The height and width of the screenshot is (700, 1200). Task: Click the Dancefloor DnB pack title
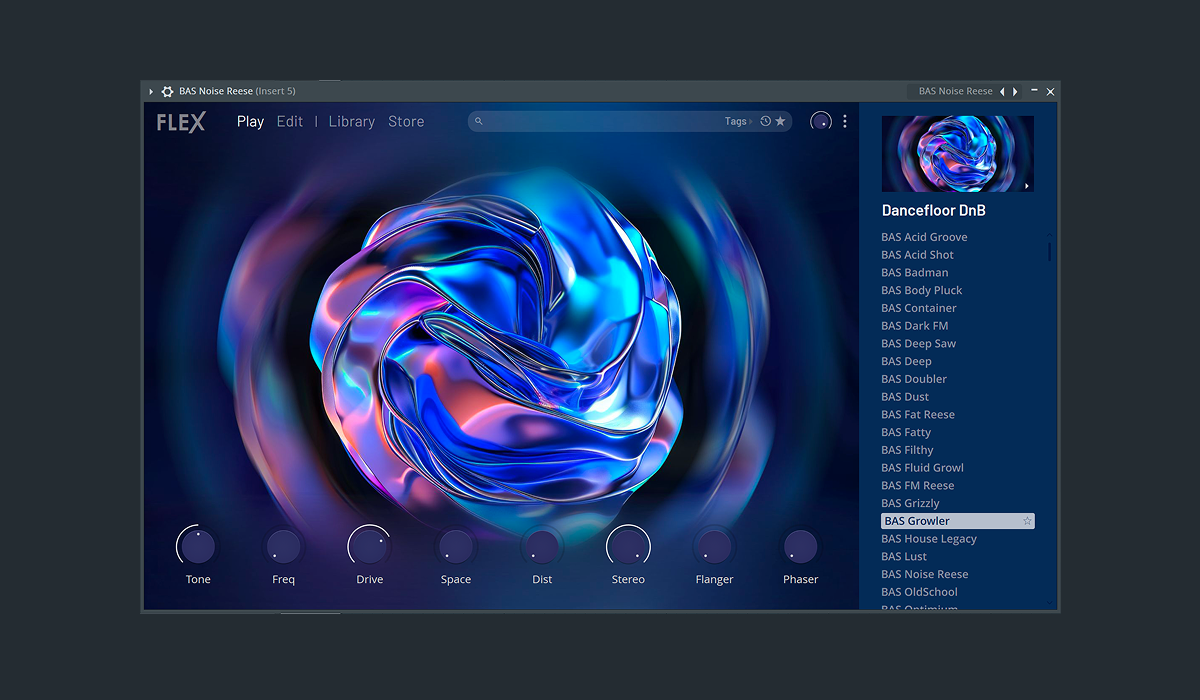(935, 211)
